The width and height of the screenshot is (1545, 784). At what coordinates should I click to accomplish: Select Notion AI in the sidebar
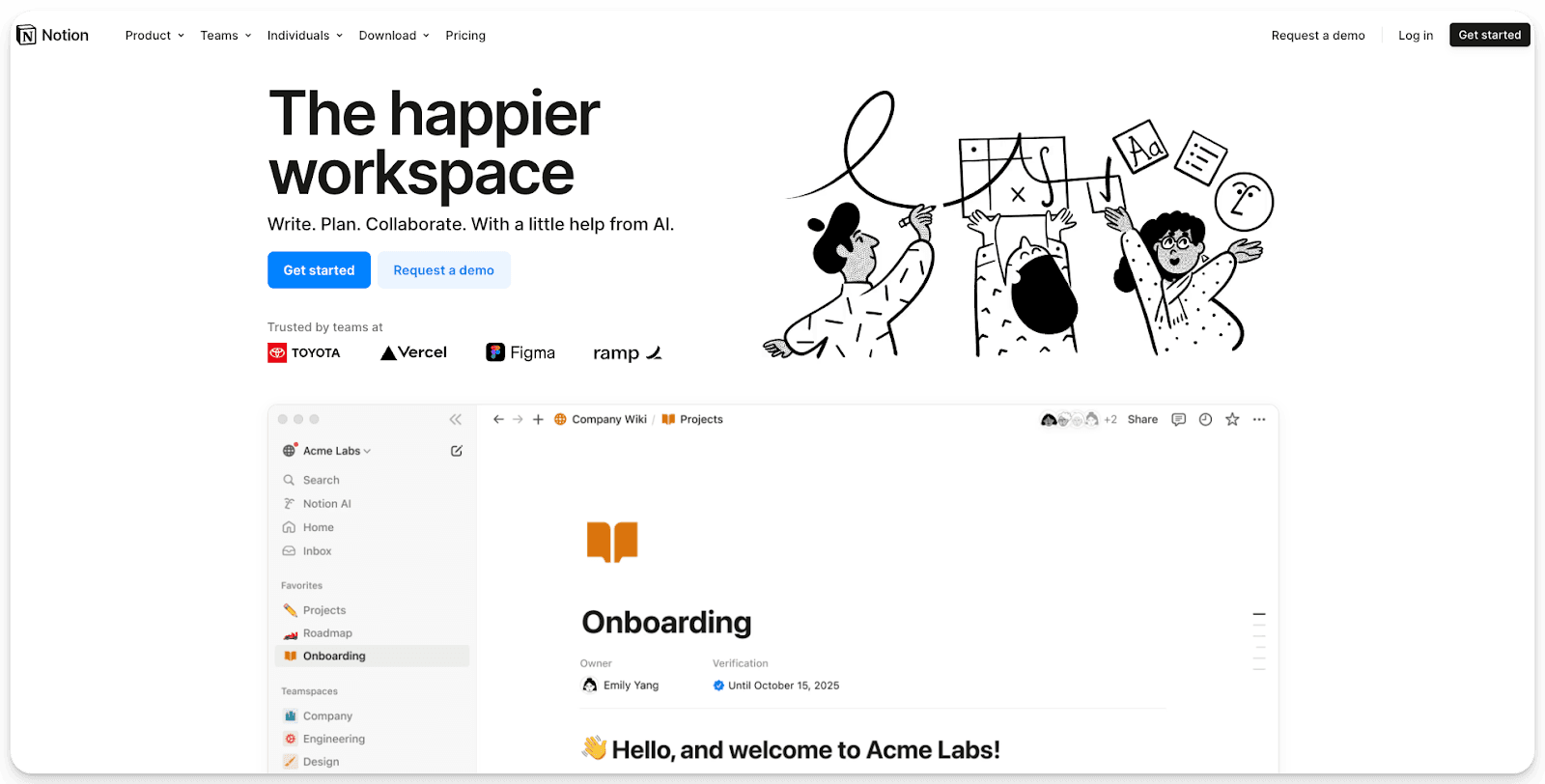pos(326,504)
